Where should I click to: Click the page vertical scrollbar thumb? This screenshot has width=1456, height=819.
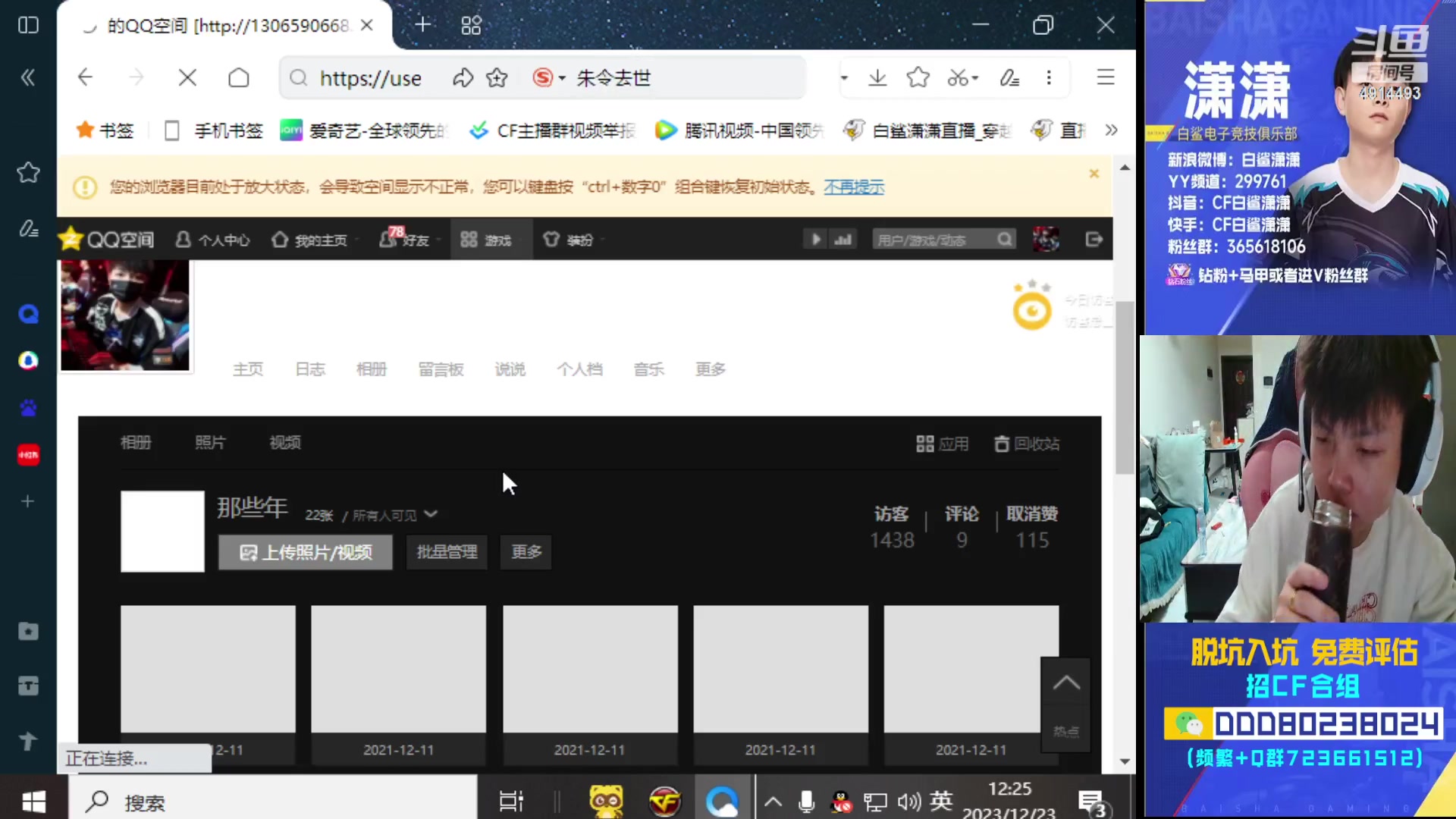1125,387
